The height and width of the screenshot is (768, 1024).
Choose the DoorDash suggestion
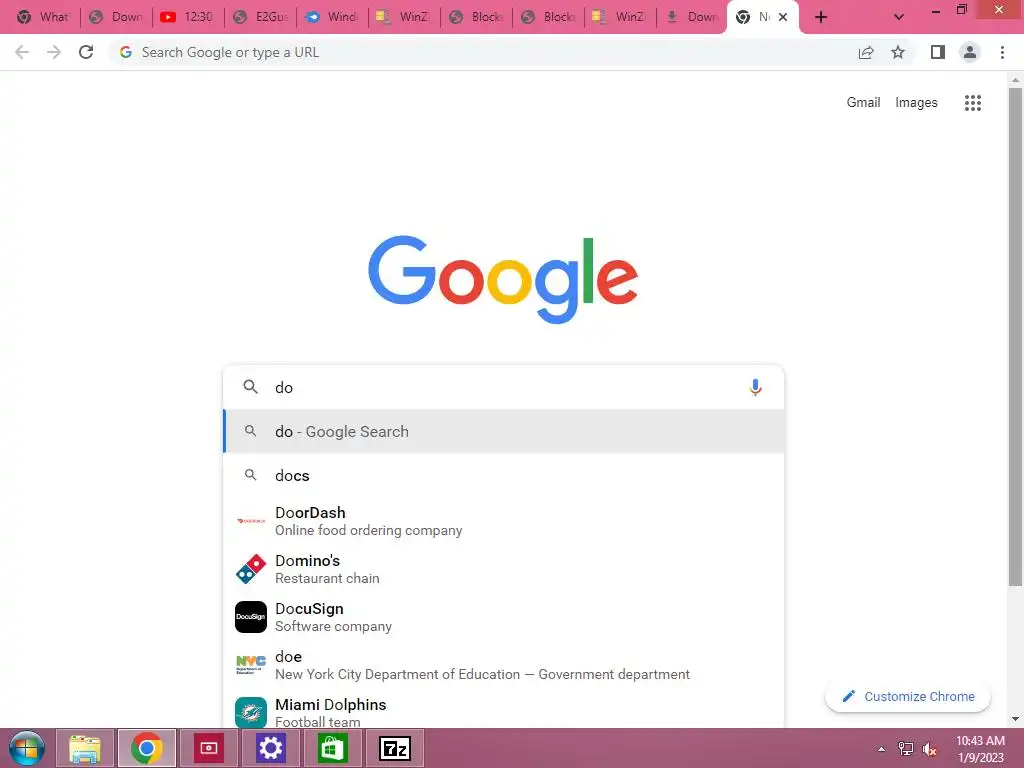pyautogui.click(x=504, y=521)
